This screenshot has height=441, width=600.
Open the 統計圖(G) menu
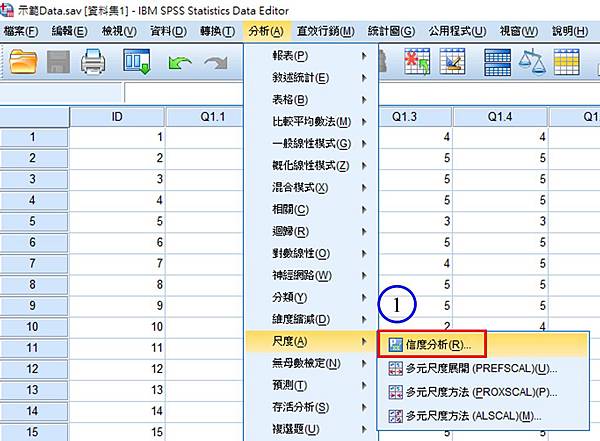[391, 31]
